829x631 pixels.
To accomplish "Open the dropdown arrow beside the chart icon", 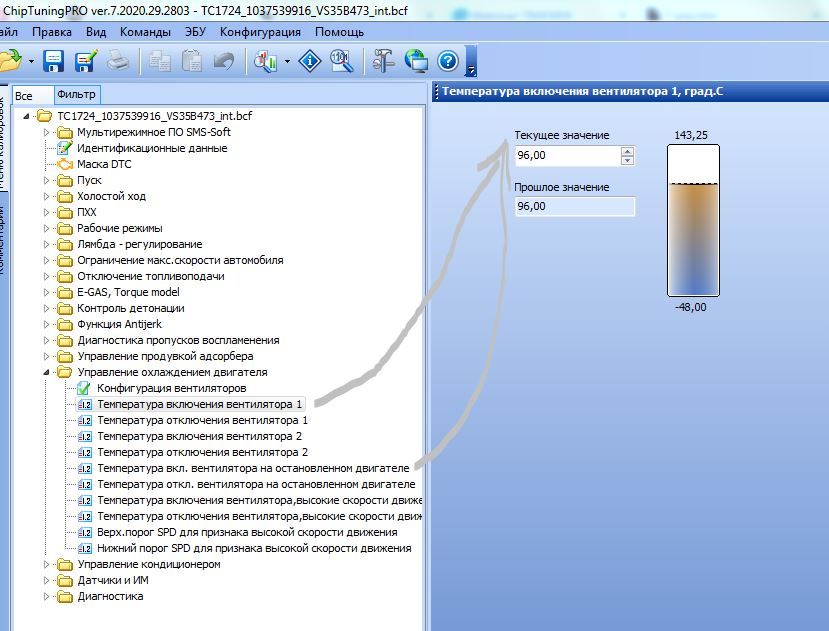I will pos(287,61).
